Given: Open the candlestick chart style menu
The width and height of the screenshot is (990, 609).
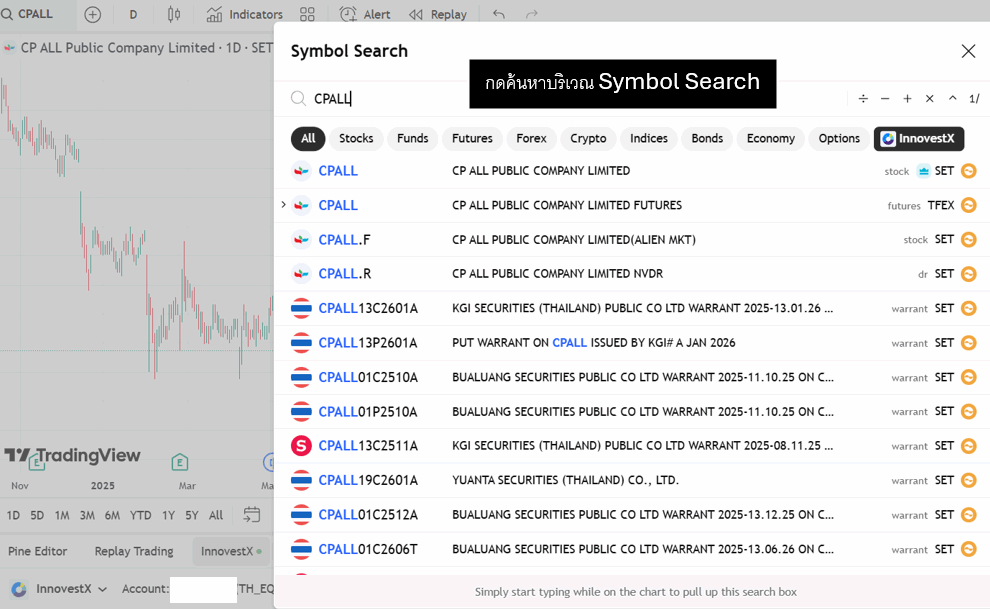Looking at the screenshot, I should tap(174, 14).
